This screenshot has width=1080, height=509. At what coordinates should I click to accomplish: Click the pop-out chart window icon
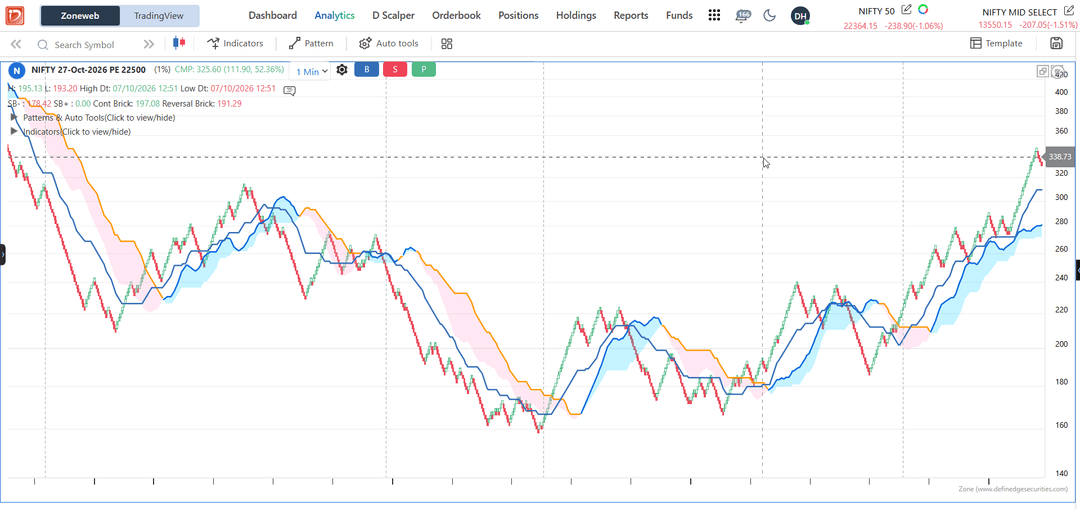(x=1043, y=71)
